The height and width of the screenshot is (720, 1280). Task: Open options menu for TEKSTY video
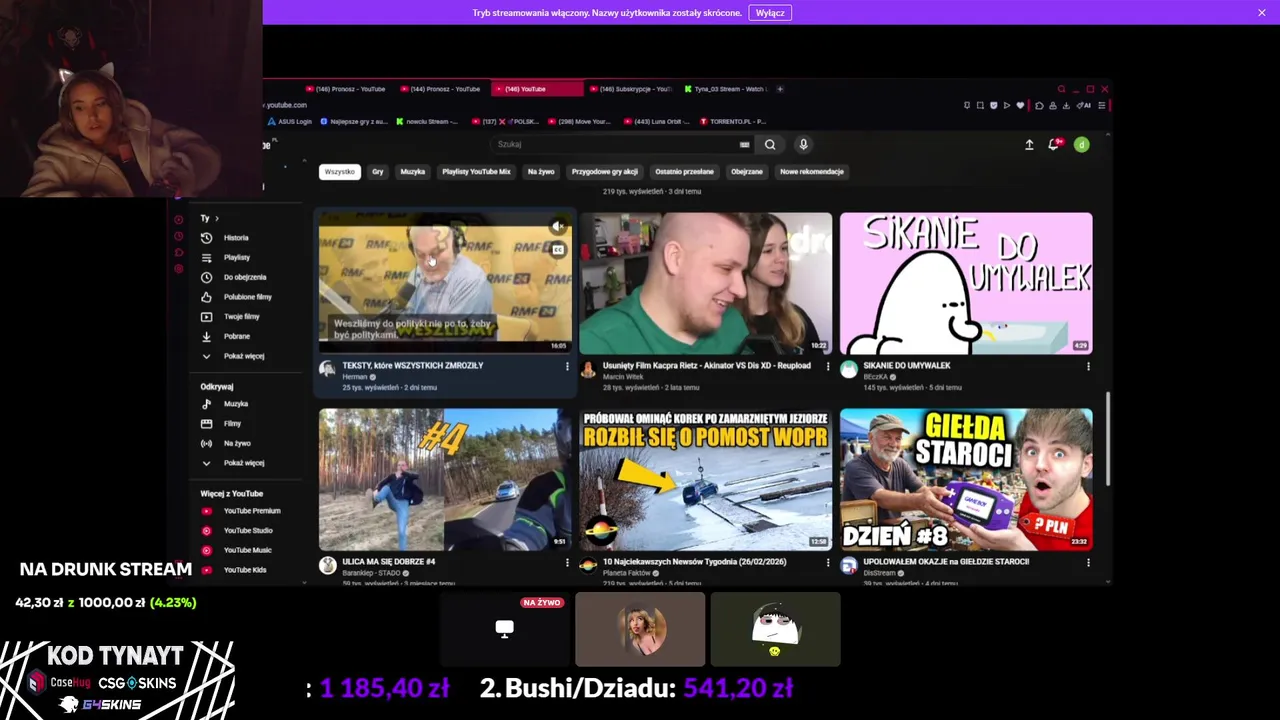[x=567, y=366]
